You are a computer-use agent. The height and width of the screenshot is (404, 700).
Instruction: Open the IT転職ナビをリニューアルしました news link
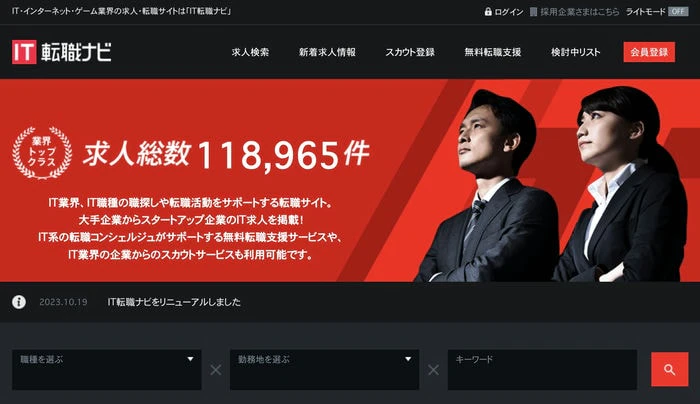pos(174,302)
